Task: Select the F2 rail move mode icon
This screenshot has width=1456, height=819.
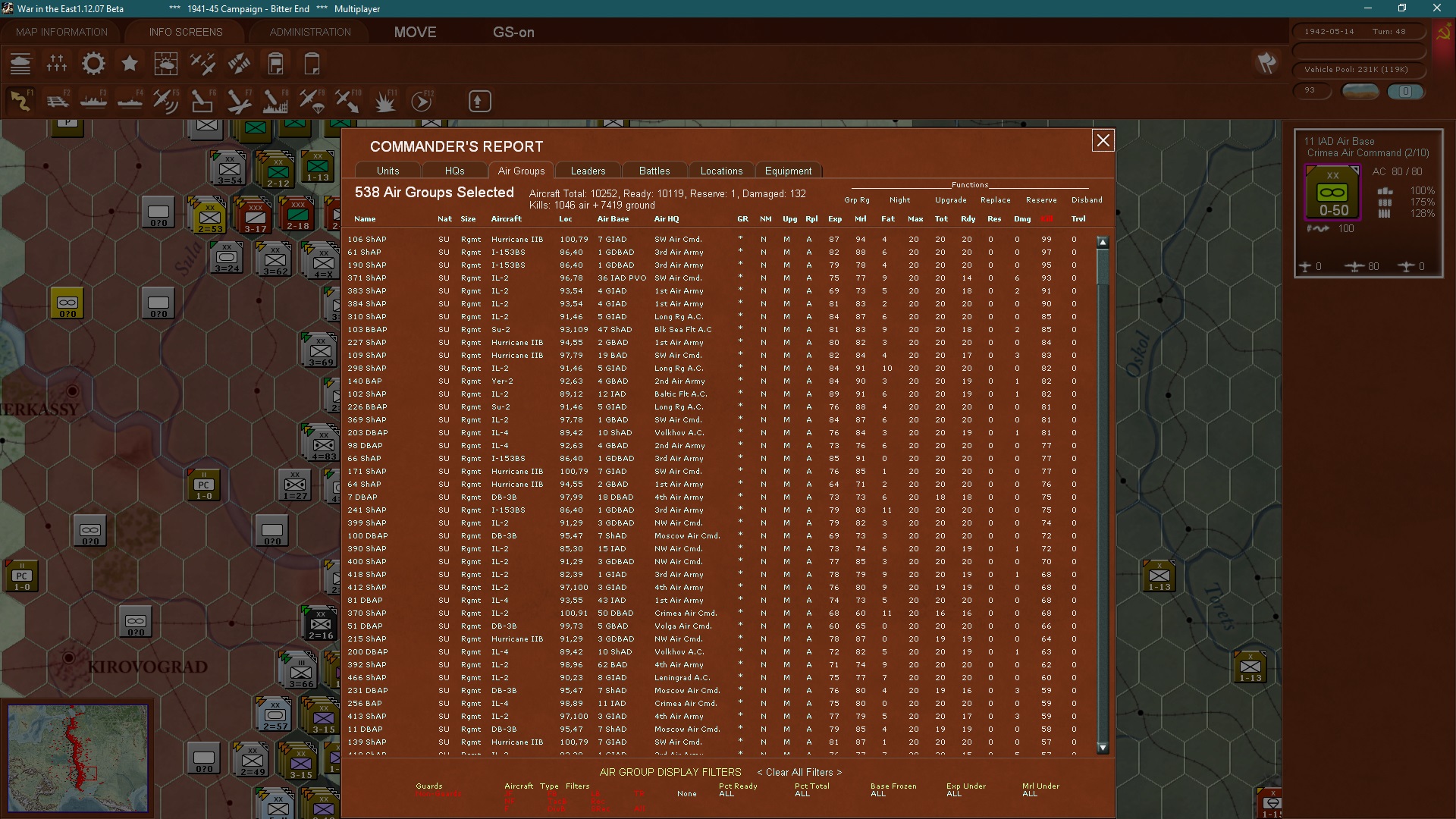Action: coord(57,101)
